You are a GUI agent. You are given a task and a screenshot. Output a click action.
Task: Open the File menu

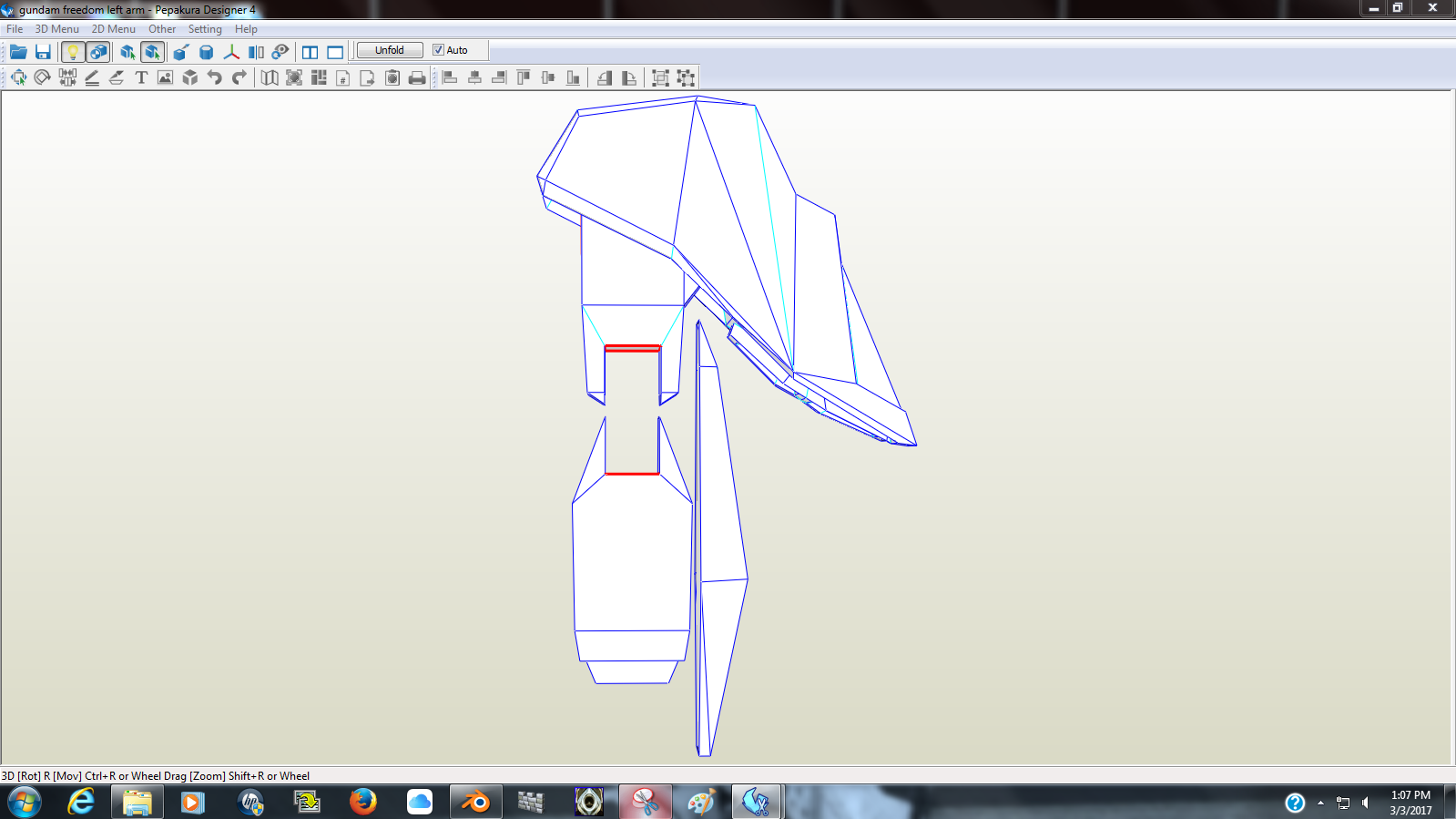click(x=15, y=29)
